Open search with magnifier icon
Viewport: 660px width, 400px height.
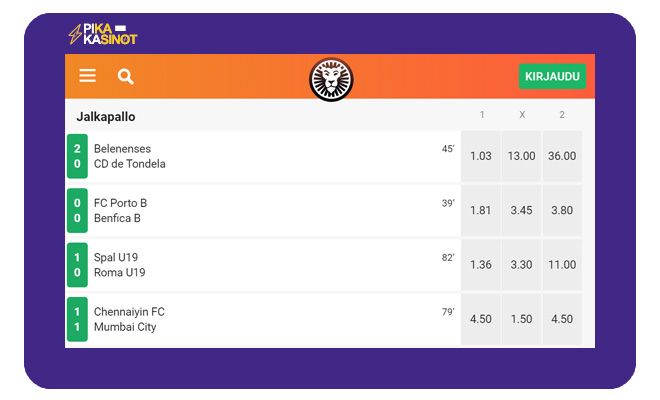pyautogui.click(x=125, y=77)
